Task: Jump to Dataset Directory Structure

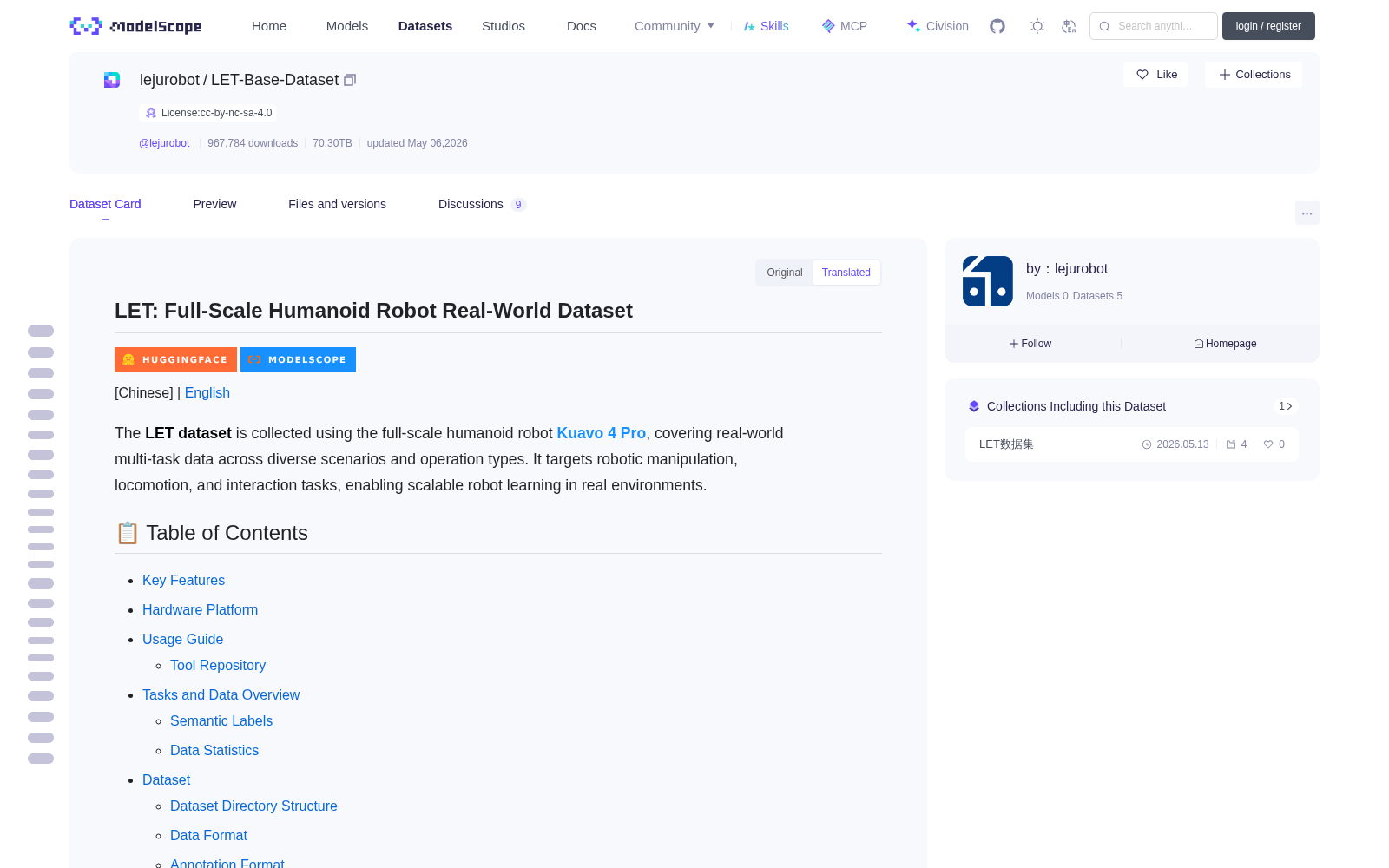Action: point(253,806)
